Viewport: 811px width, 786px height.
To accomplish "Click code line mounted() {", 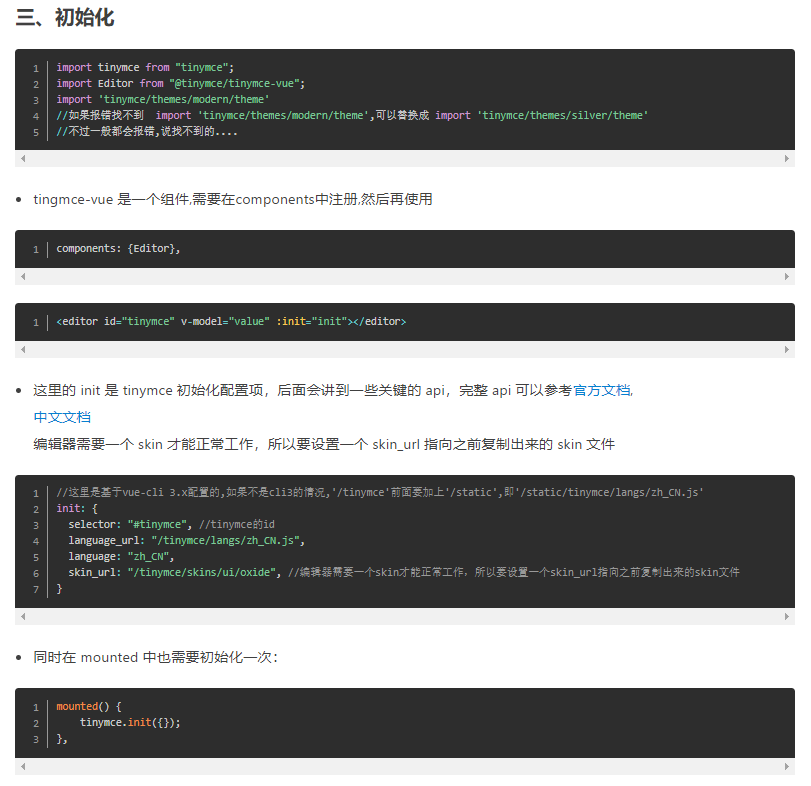I will pos(88,706).
